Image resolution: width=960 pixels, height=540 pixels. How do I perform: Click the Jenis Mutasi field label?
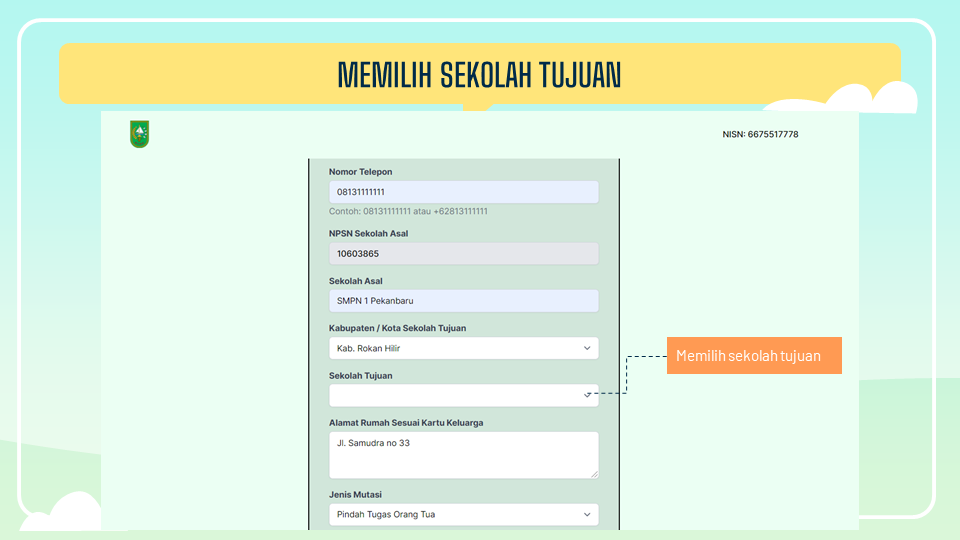click(x=355, y=494)
